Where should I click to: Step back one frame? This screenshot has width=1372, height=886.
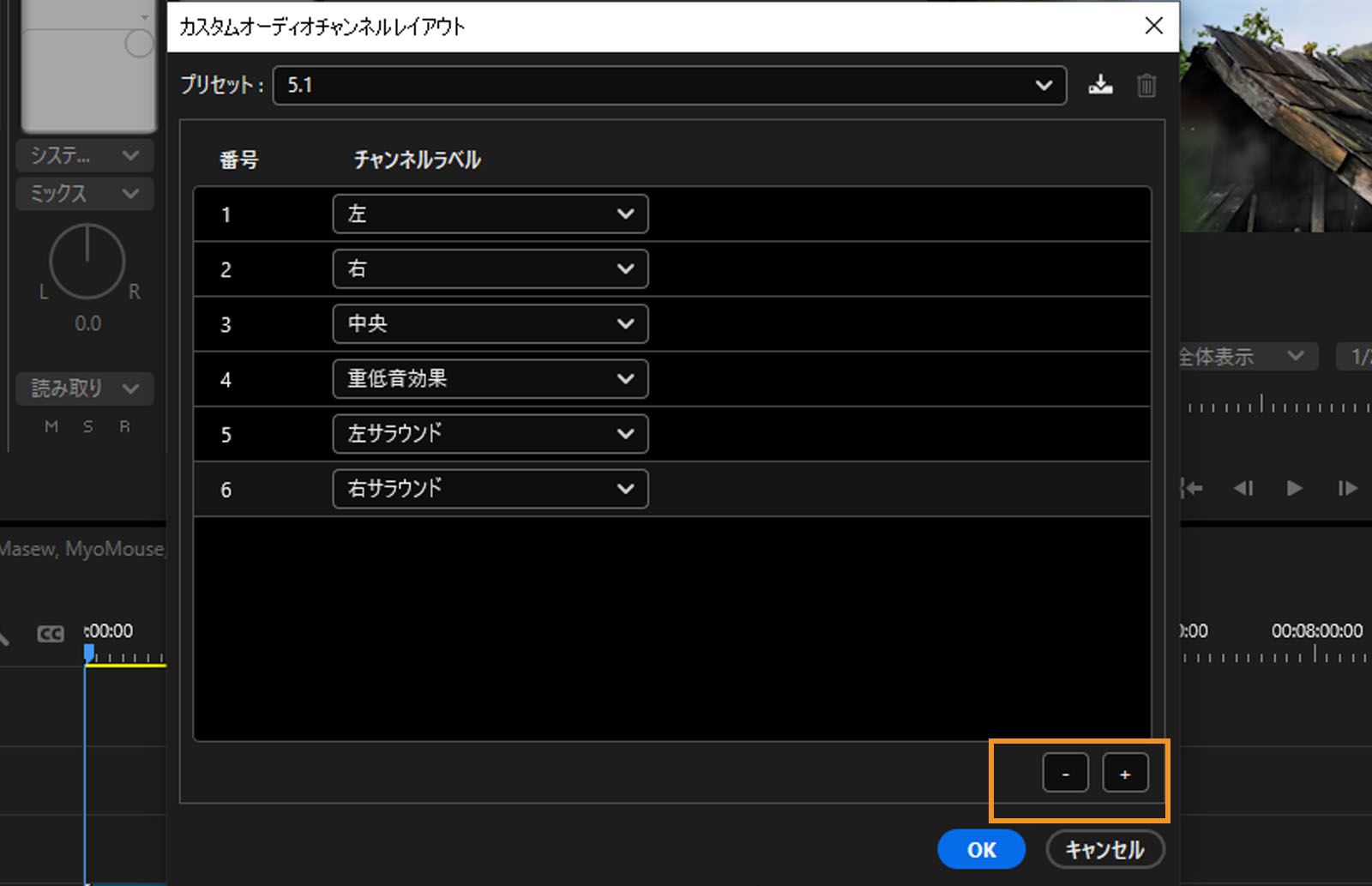click(x=1244, y=489)
